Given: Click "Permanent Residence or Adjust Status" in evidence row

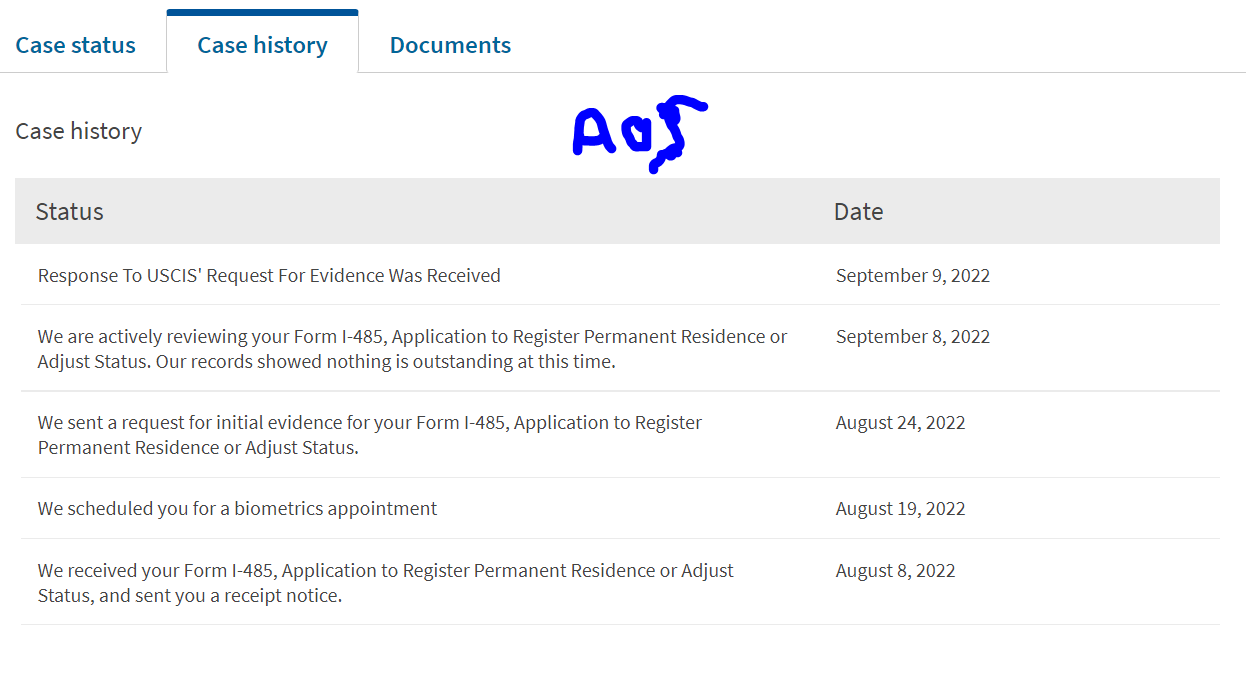Looking at the screenshot, I should pos(198,447).
